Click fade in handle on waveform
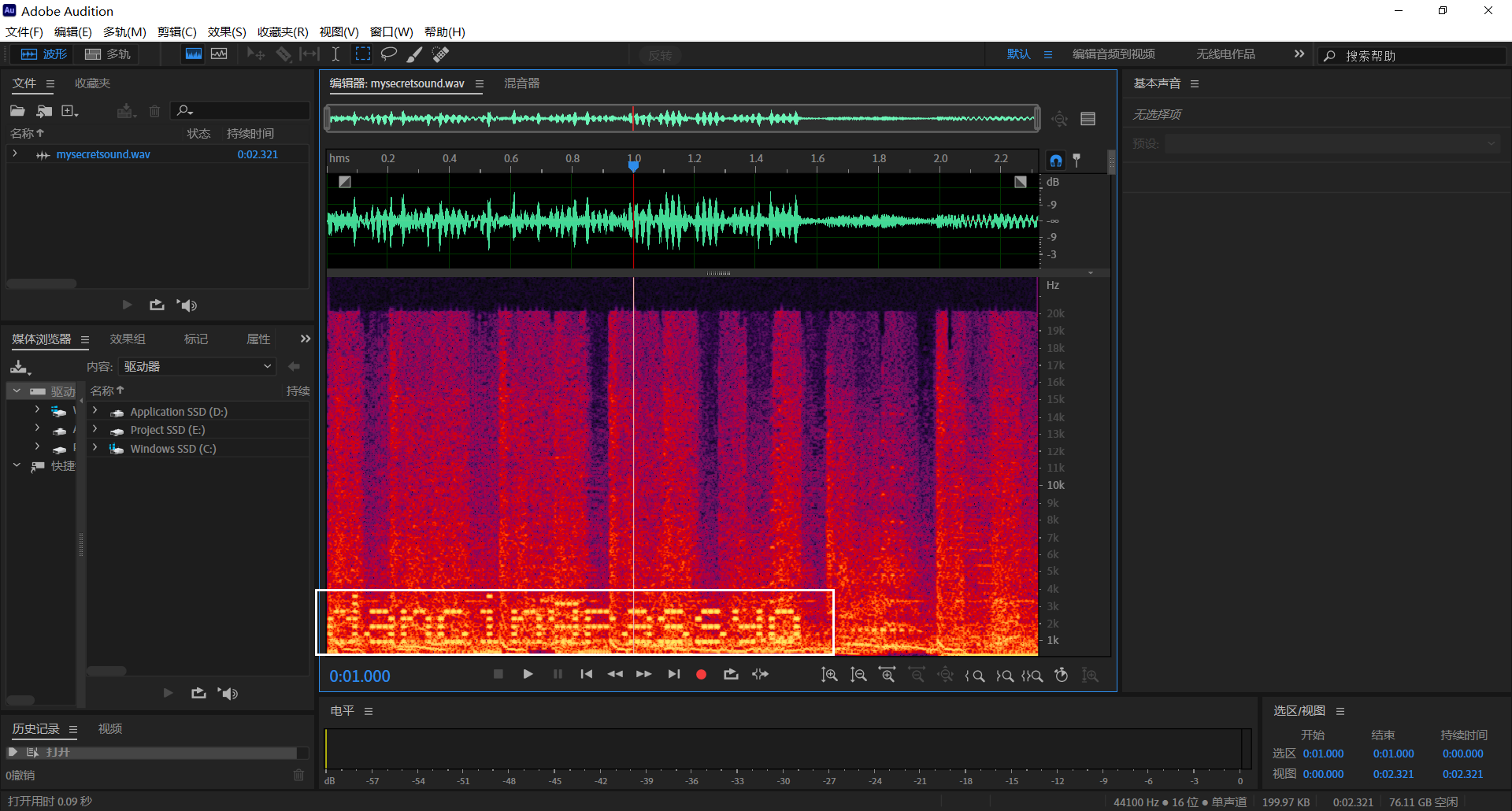 [344, 182]
